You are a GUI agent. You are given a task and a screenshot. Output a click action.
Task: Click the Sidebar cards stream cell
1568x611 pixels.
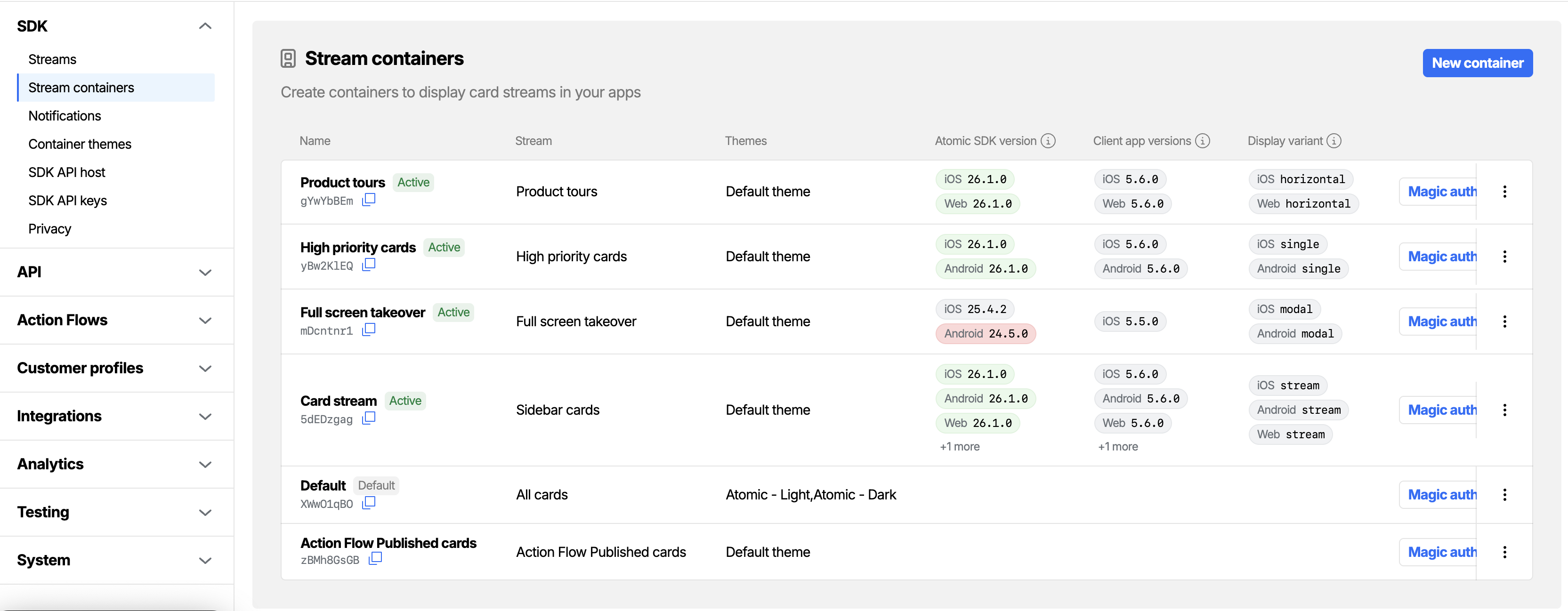point(558,410)
